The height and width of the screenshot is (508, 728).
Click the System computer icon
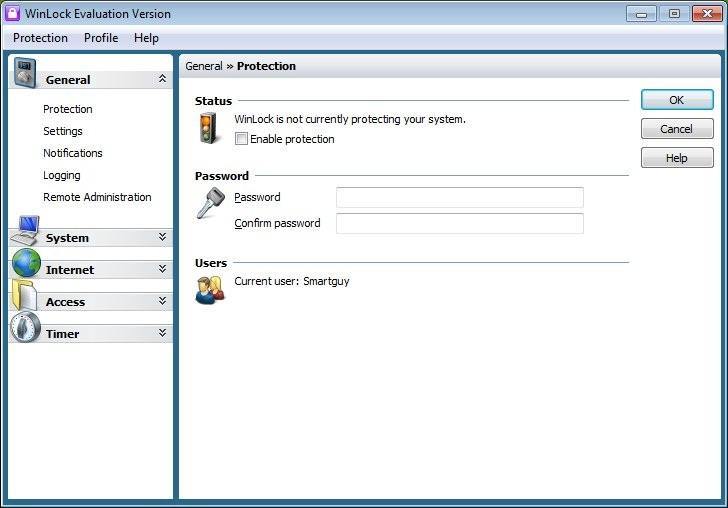coord(26,231)
